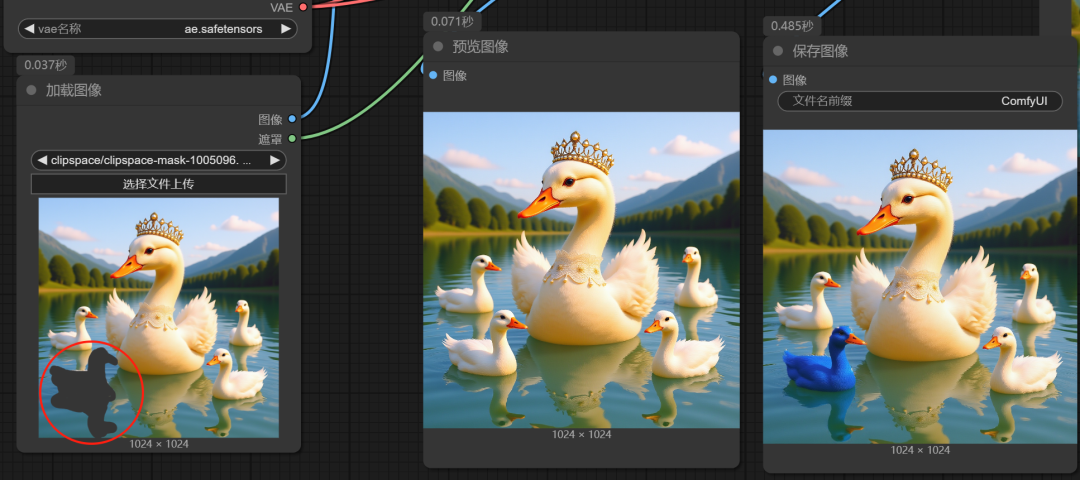Image resolution: width=1080 pixels, height=480 pixels.
Task: Click the 图像 input socket on 预览图像
Action: coord(433,75)
